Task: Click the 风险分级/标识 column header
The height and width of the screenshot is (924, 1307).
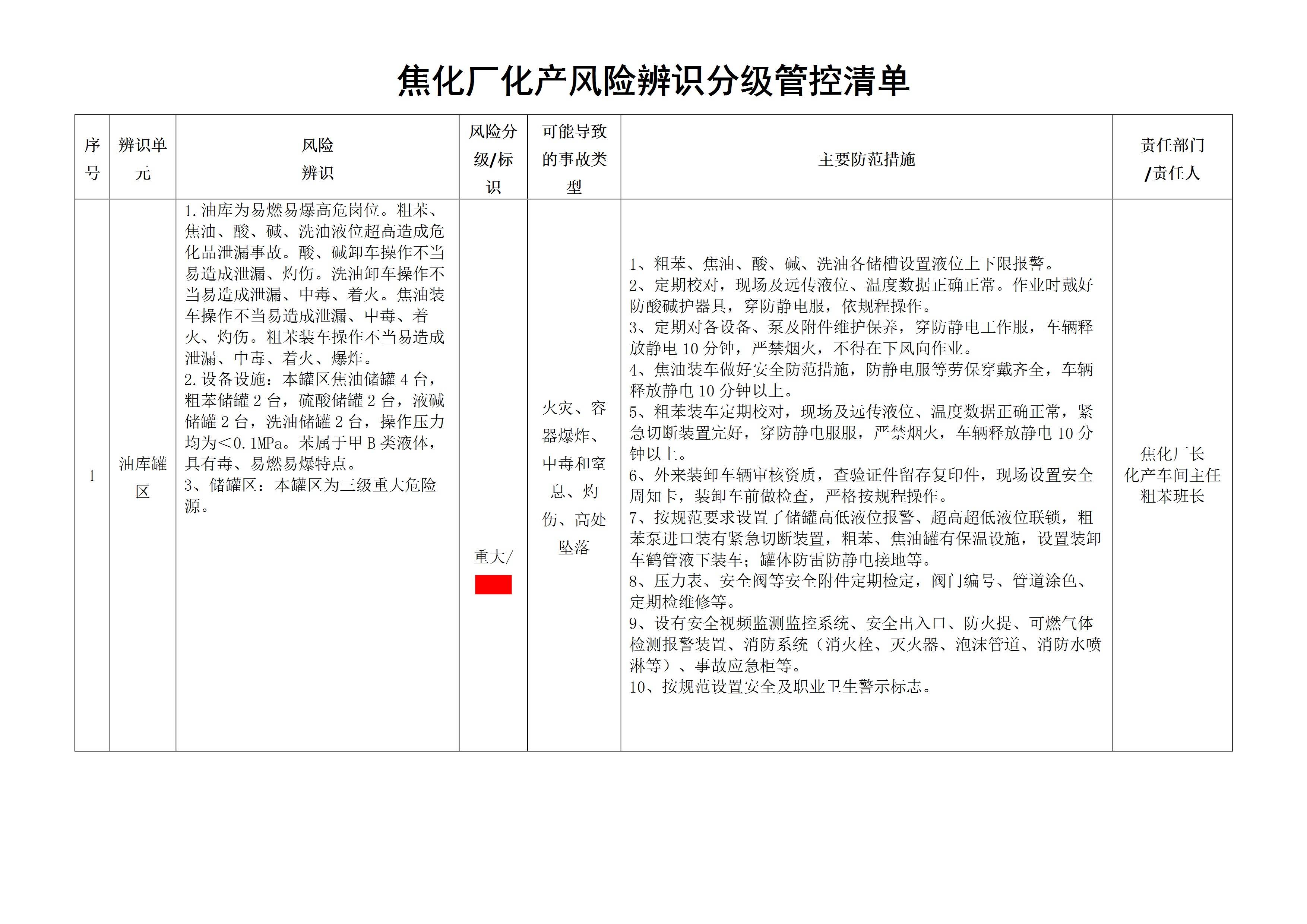Action: pos(493,159)
